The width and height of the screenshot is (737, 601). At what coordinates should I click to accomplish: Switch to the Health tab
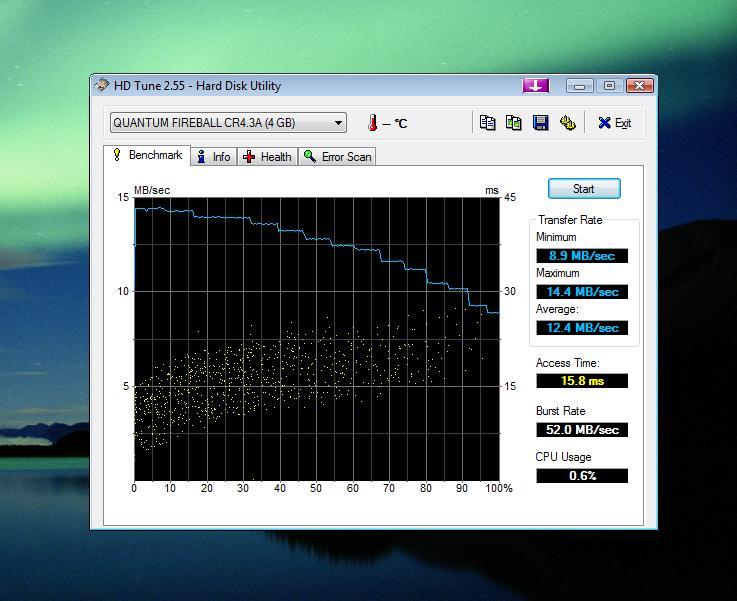(x=267, y=157)
